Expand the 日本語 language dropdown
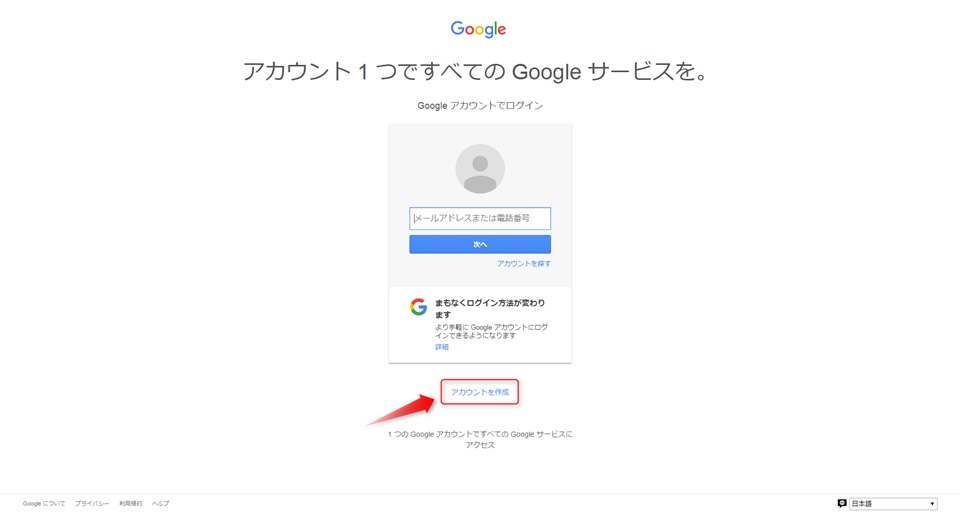The height and width of the screenshot is (512, 960). pyautogui.click(x=893, y=503)
